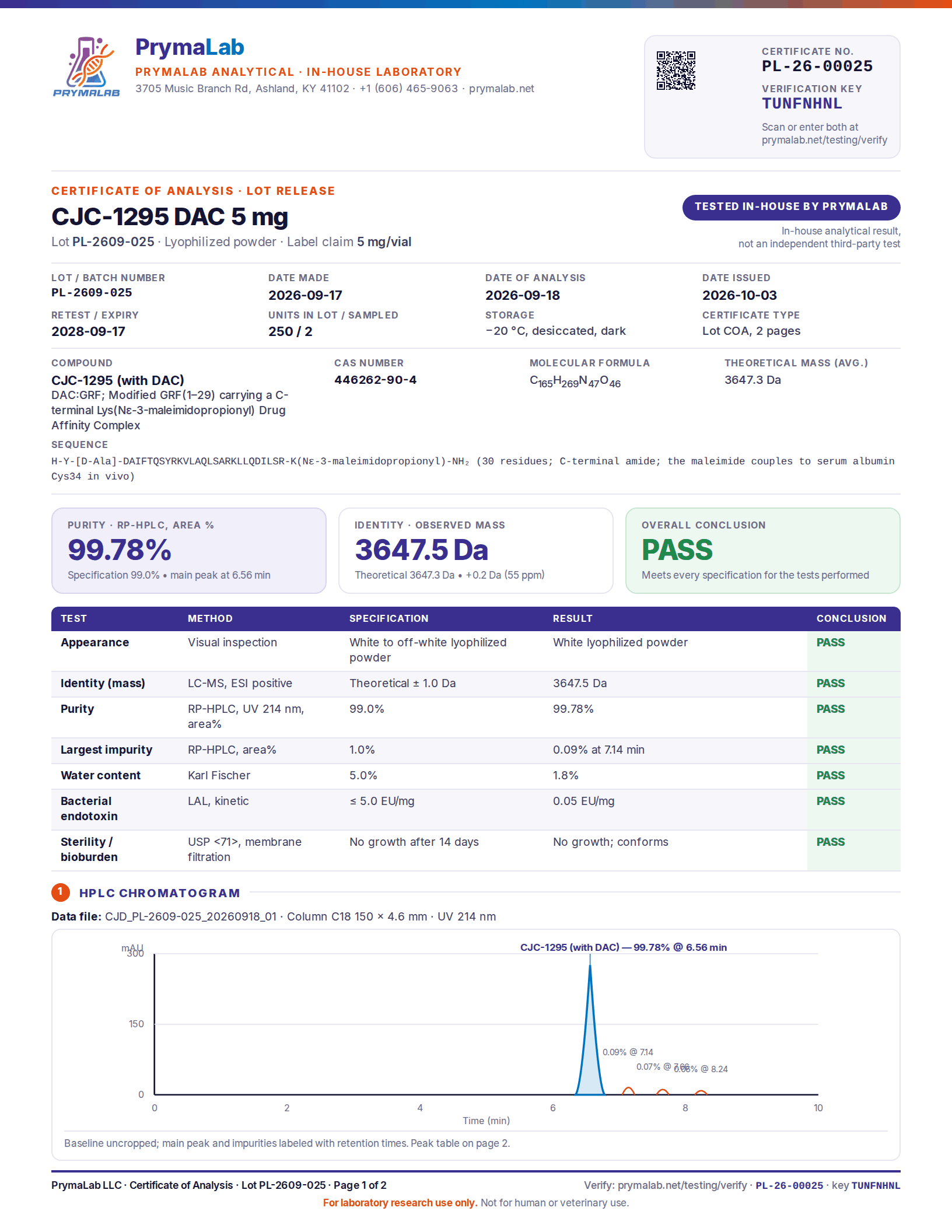Click the molecular formula C165H269N47O46
The height and width of the screenshot is (1232, 952).
point(575,381)
